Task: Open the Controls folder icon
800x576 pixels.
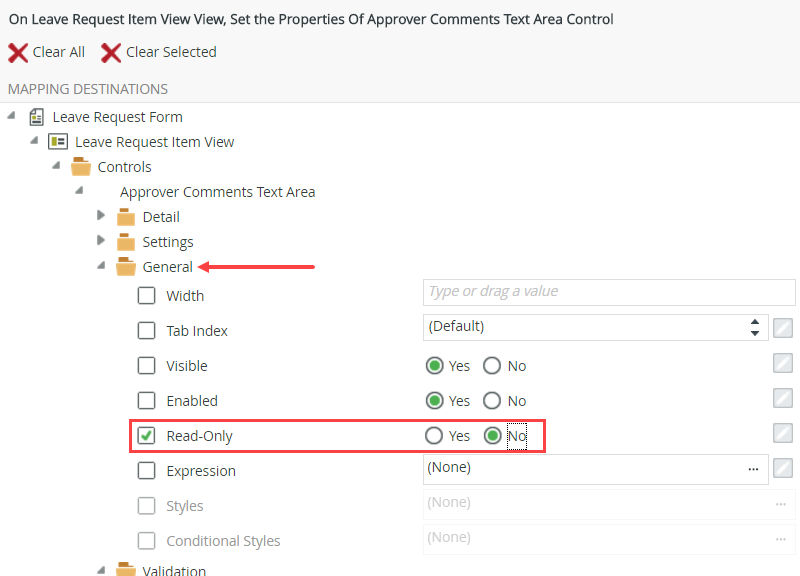Action: [82, 166]
